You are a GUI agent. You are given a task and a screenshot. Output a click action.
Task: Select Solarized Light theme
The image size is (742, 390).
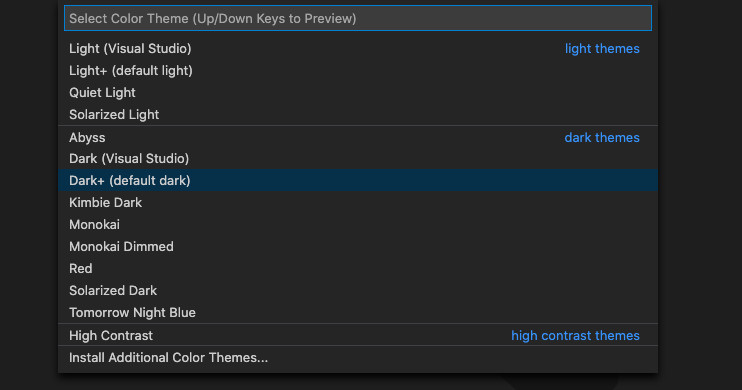pos(358,115)
